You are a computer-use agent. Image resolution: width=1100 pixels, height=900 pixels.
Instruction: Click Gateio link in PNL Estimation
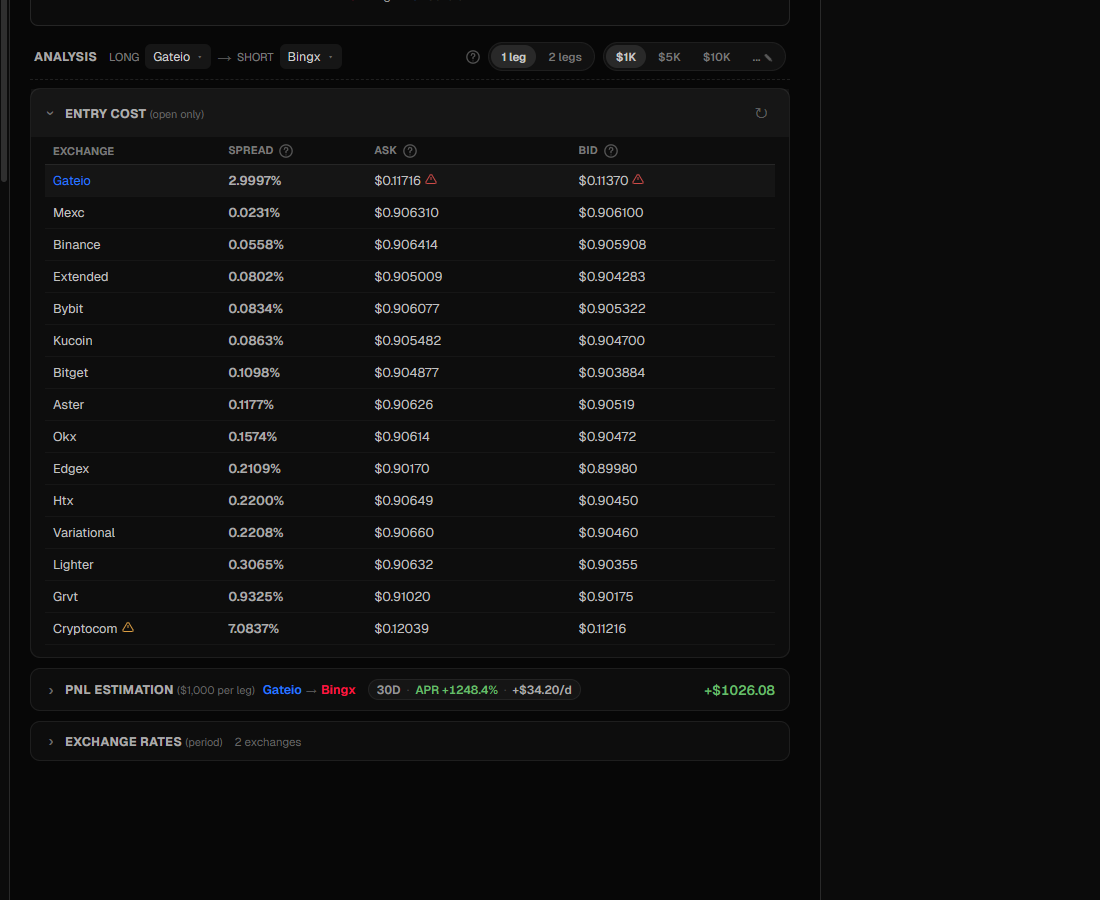pos(282,690)
